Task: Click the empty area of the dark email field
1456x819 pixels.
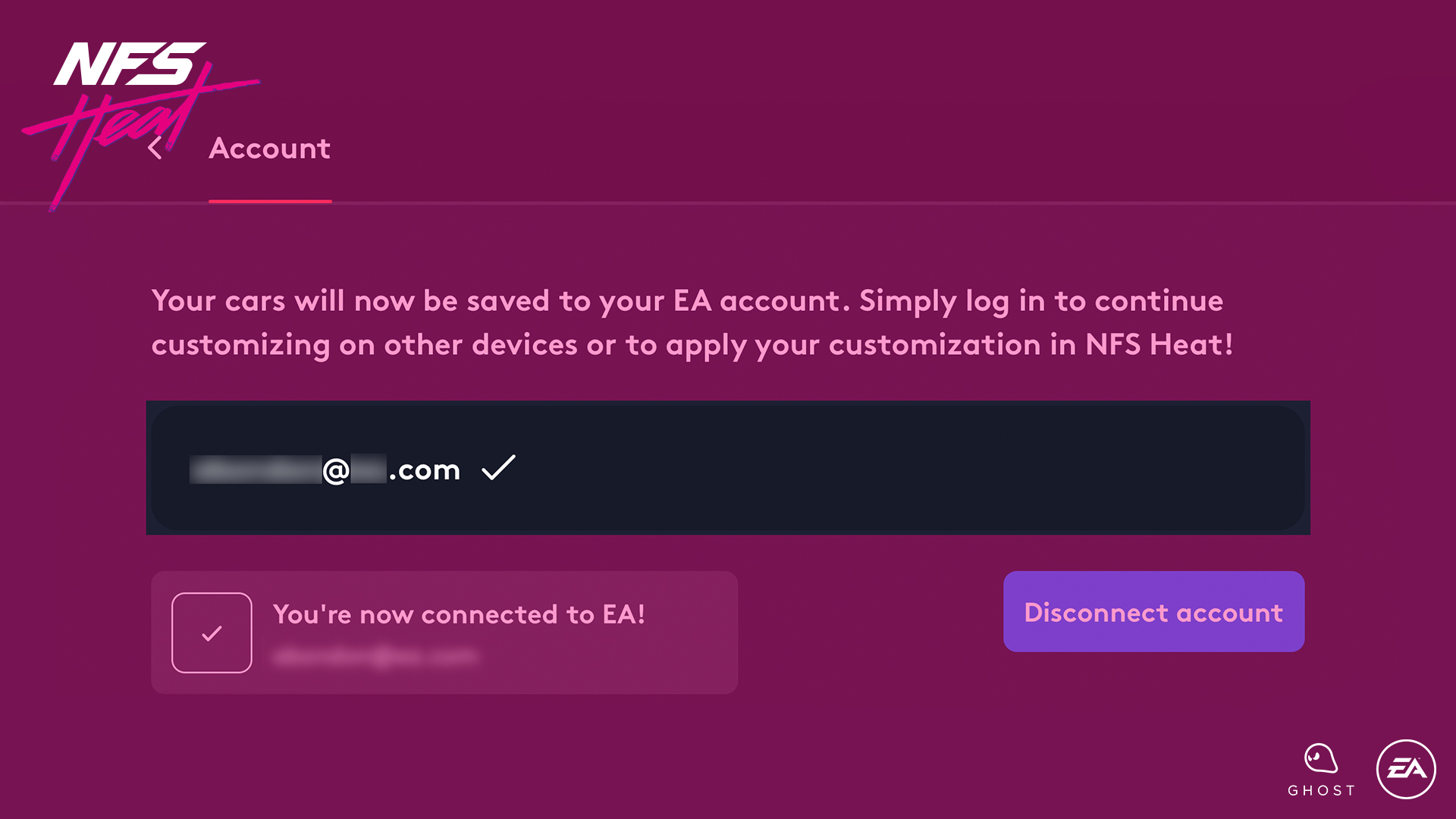Action: click(910, 468)
